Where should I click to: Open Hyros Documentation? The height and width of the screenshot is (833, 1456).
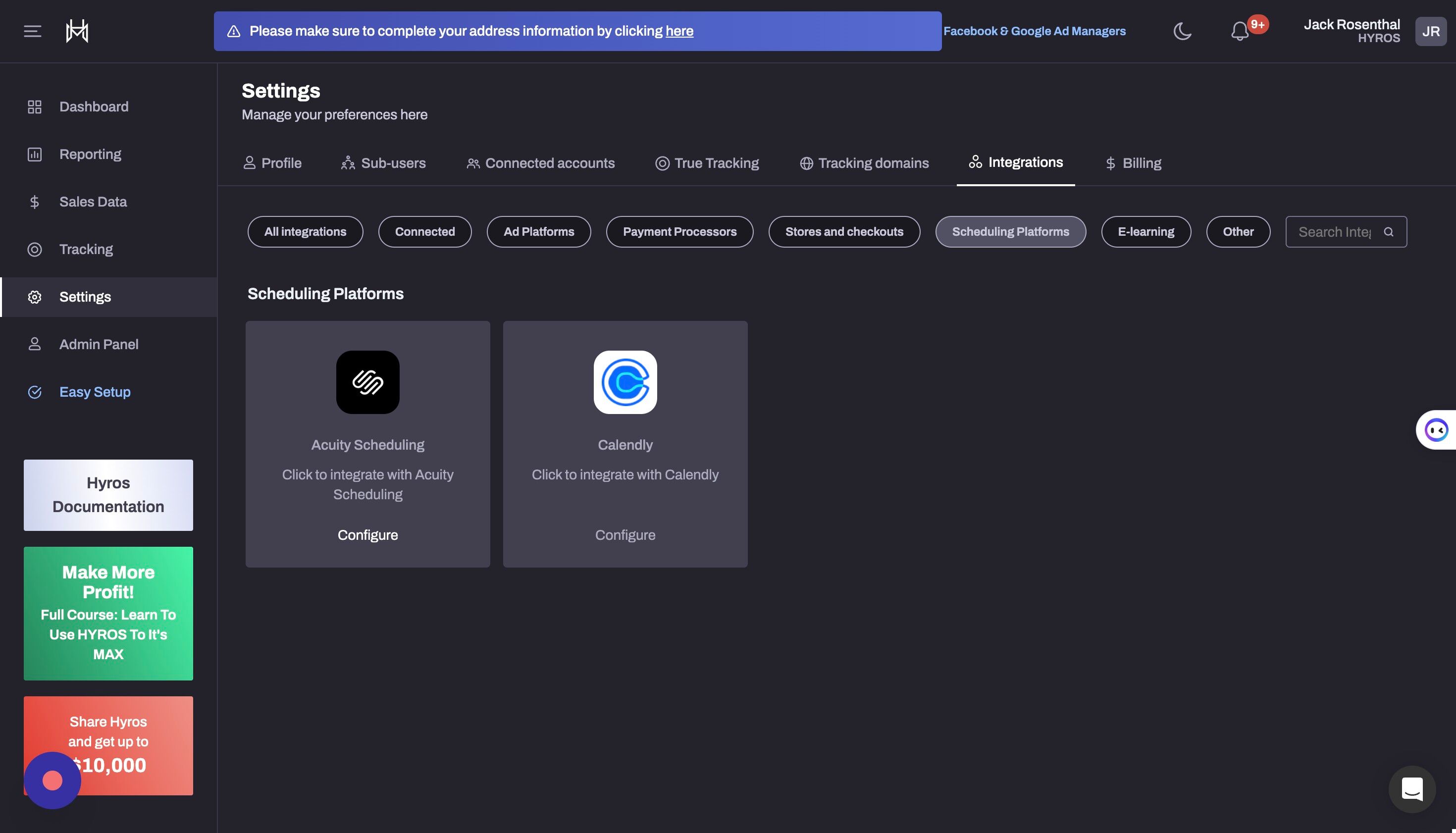click(107, 494)
